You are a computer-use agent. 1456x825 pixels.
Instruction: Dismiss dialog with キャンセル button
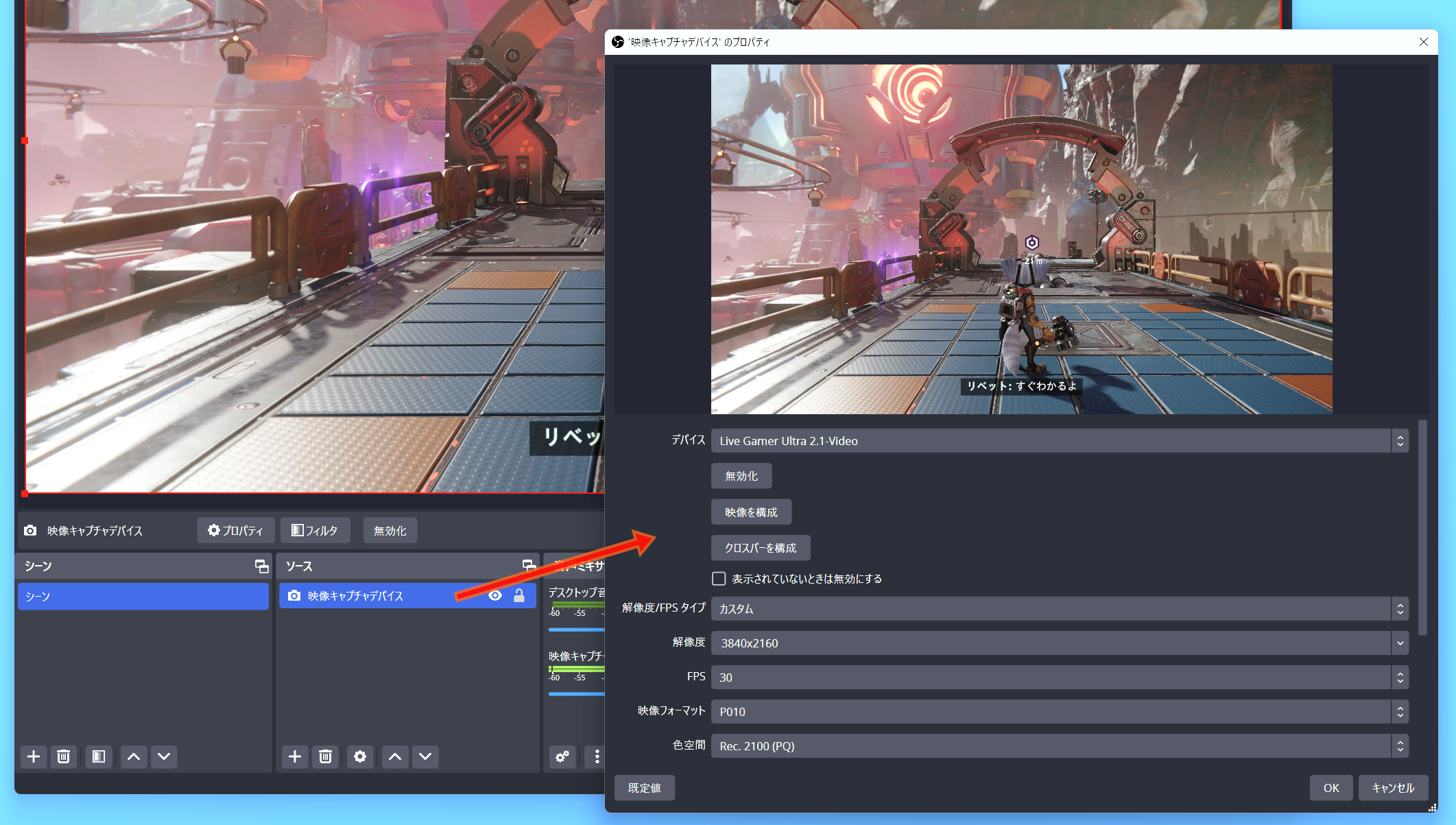[1393, 788]
